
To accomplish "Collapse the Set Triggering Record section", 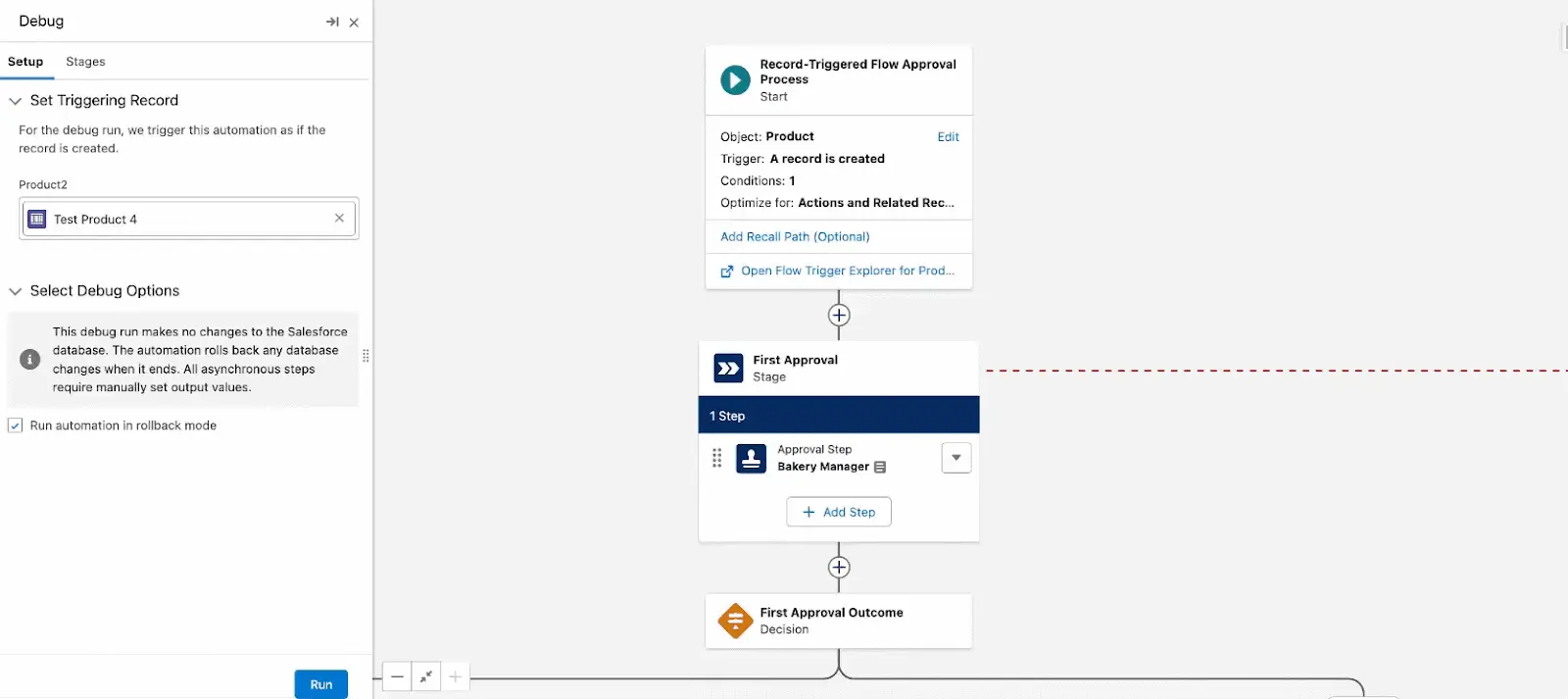I will (x=16, y=101).
